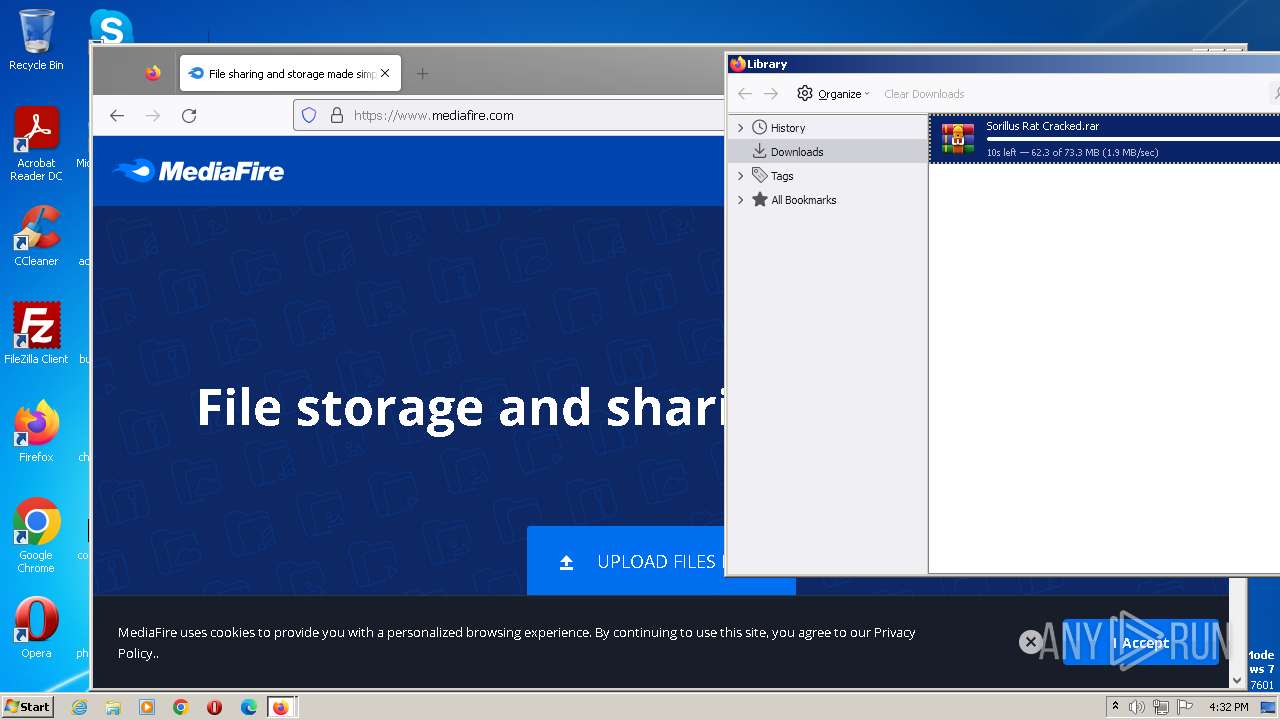Select All Bookmarks in Library sidebar
Image resolution: width=1280 pixels, height=720 pixels.
tap(803, 200)
